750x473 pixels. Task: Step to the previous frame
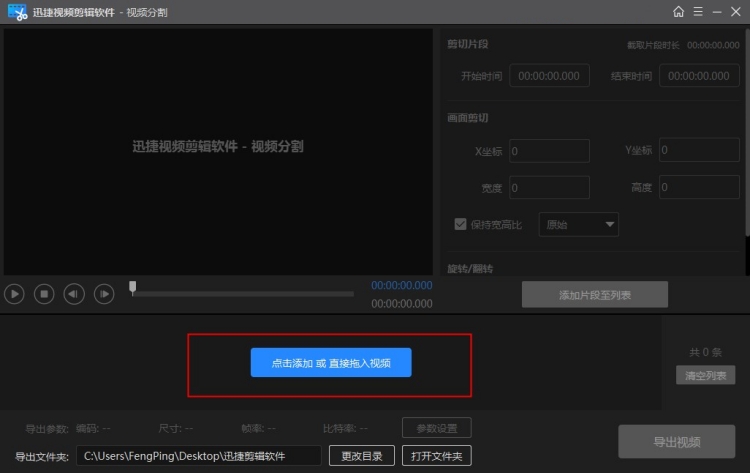[x=74, y=294]
